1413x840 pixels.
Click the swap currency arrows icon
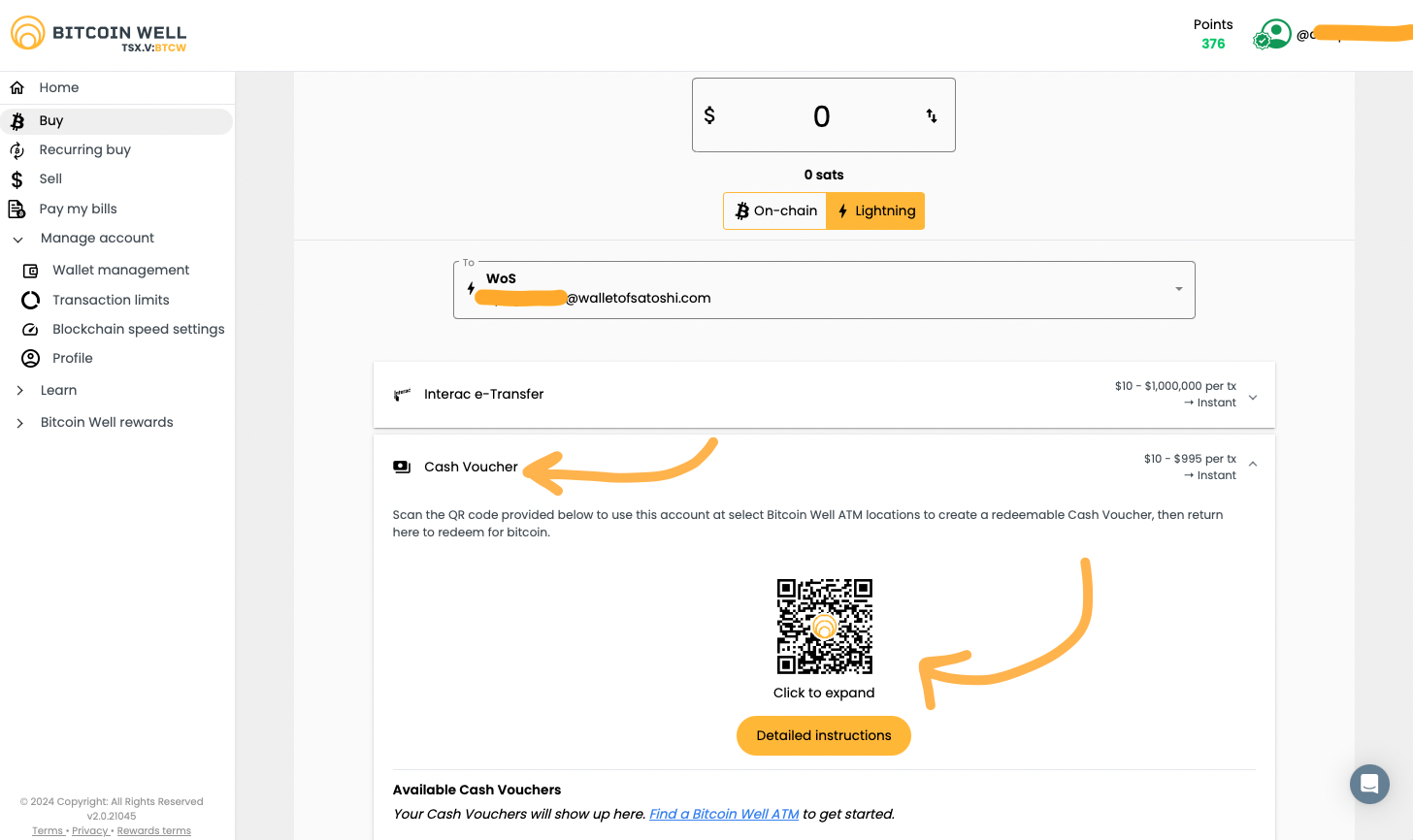pyautogui.click(x=932, y=115)
